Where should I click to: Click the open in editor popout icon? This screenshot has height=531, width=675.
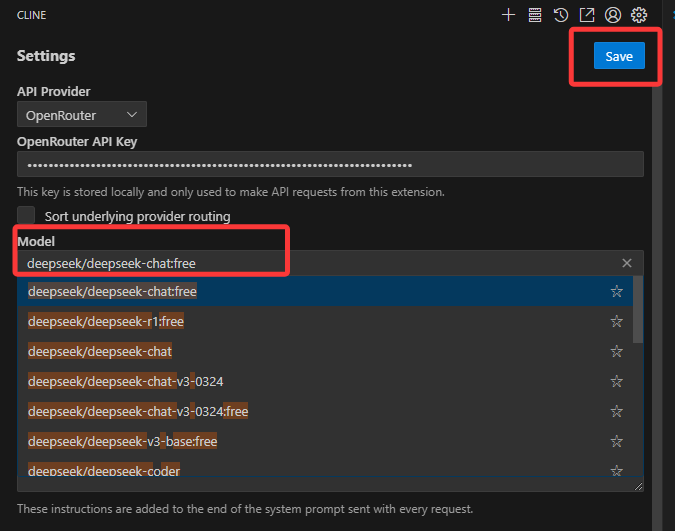pos(587,15)
